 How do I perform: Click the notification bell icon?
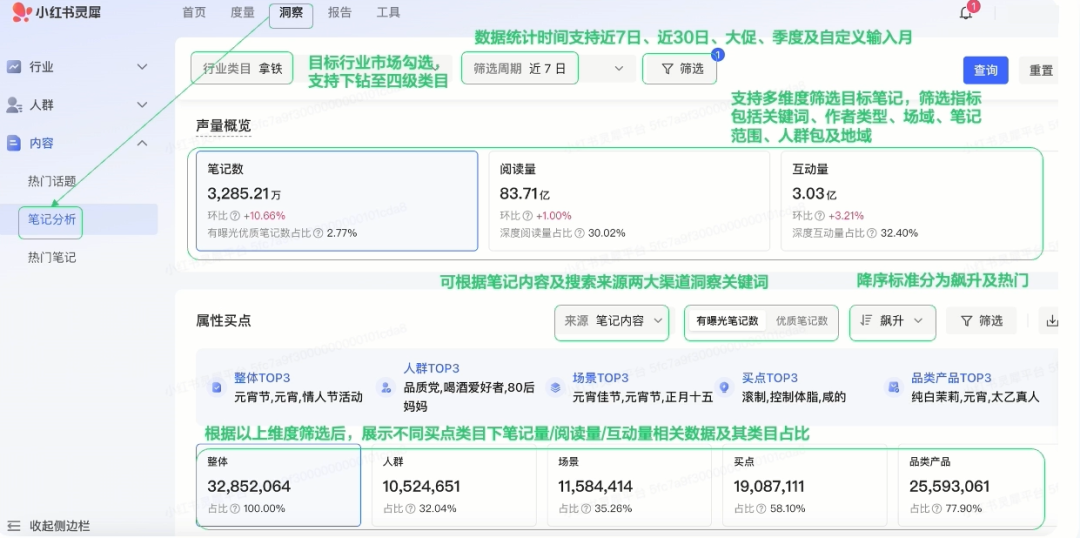coord(965,13)
